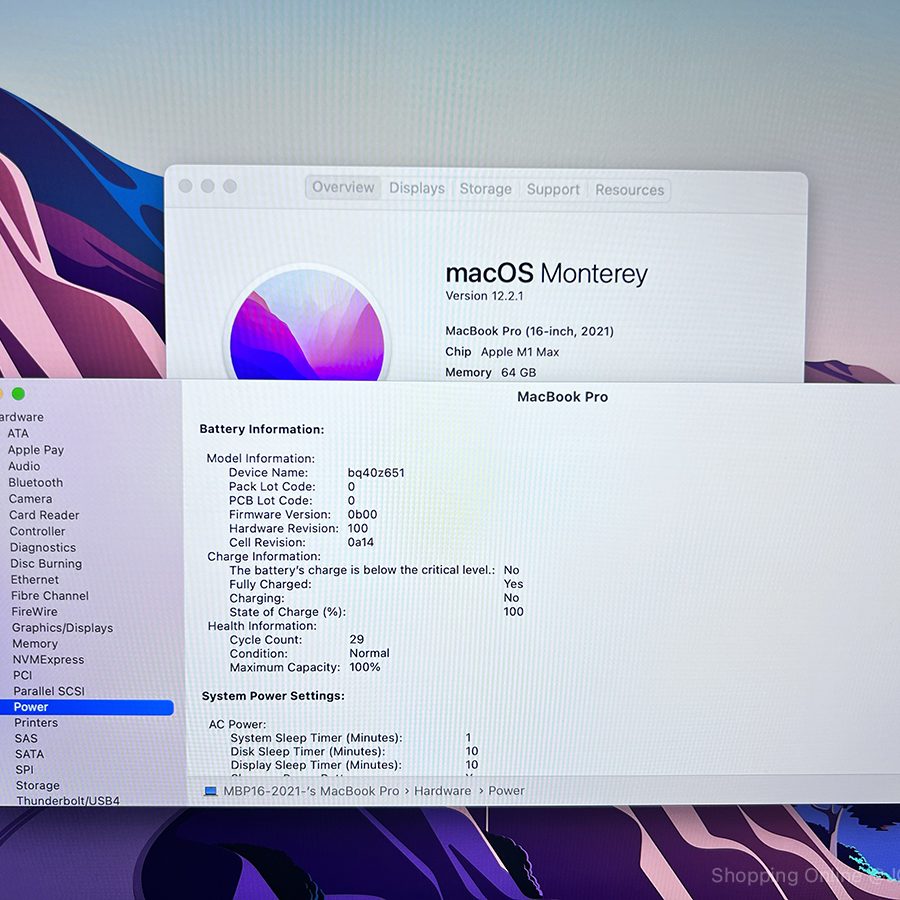Viewport: 900px width, 900px height.
Task: Click the firmware version value "0b00"
Action: 362,515
